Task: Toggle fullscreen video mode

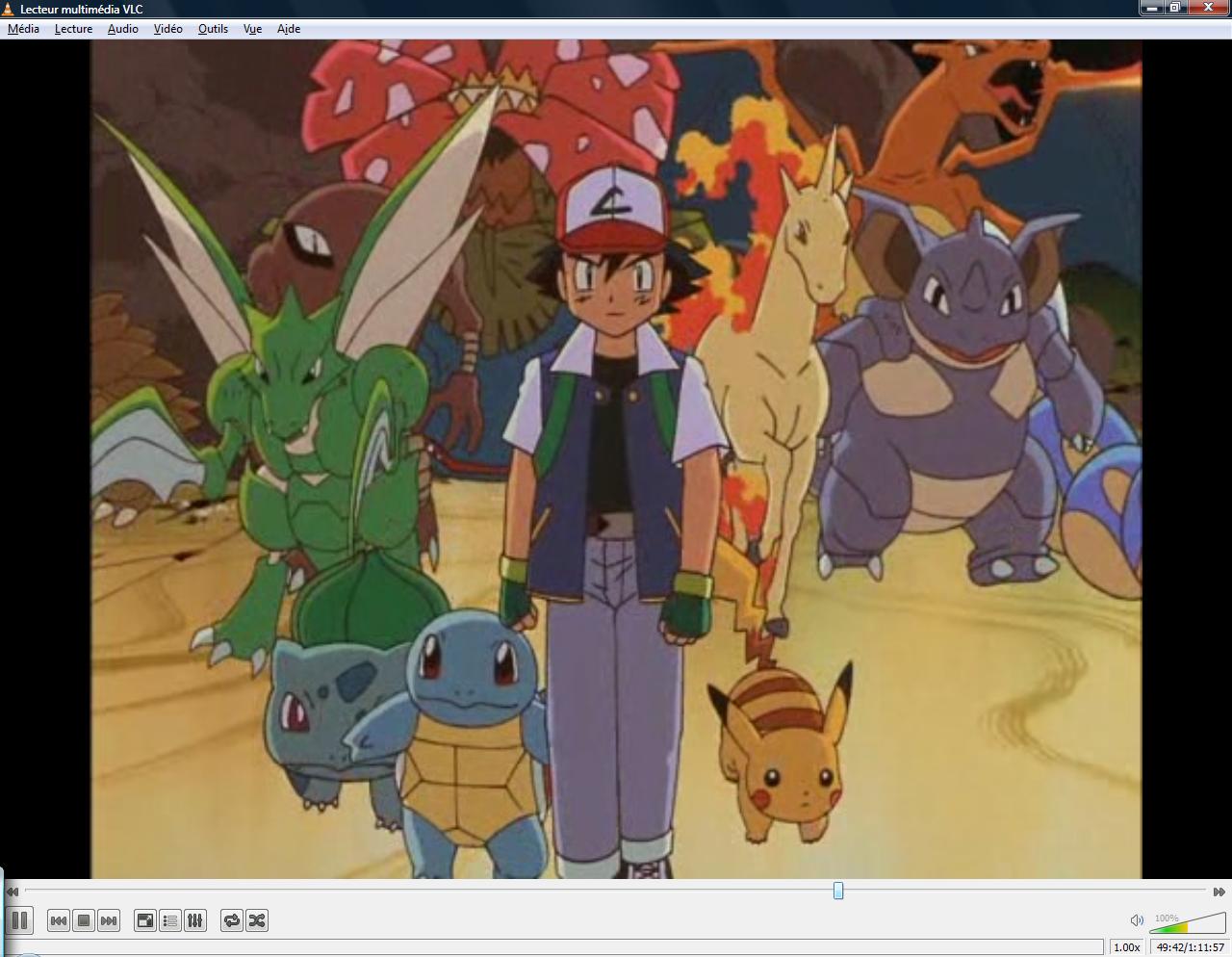Action: coord(145,920)
